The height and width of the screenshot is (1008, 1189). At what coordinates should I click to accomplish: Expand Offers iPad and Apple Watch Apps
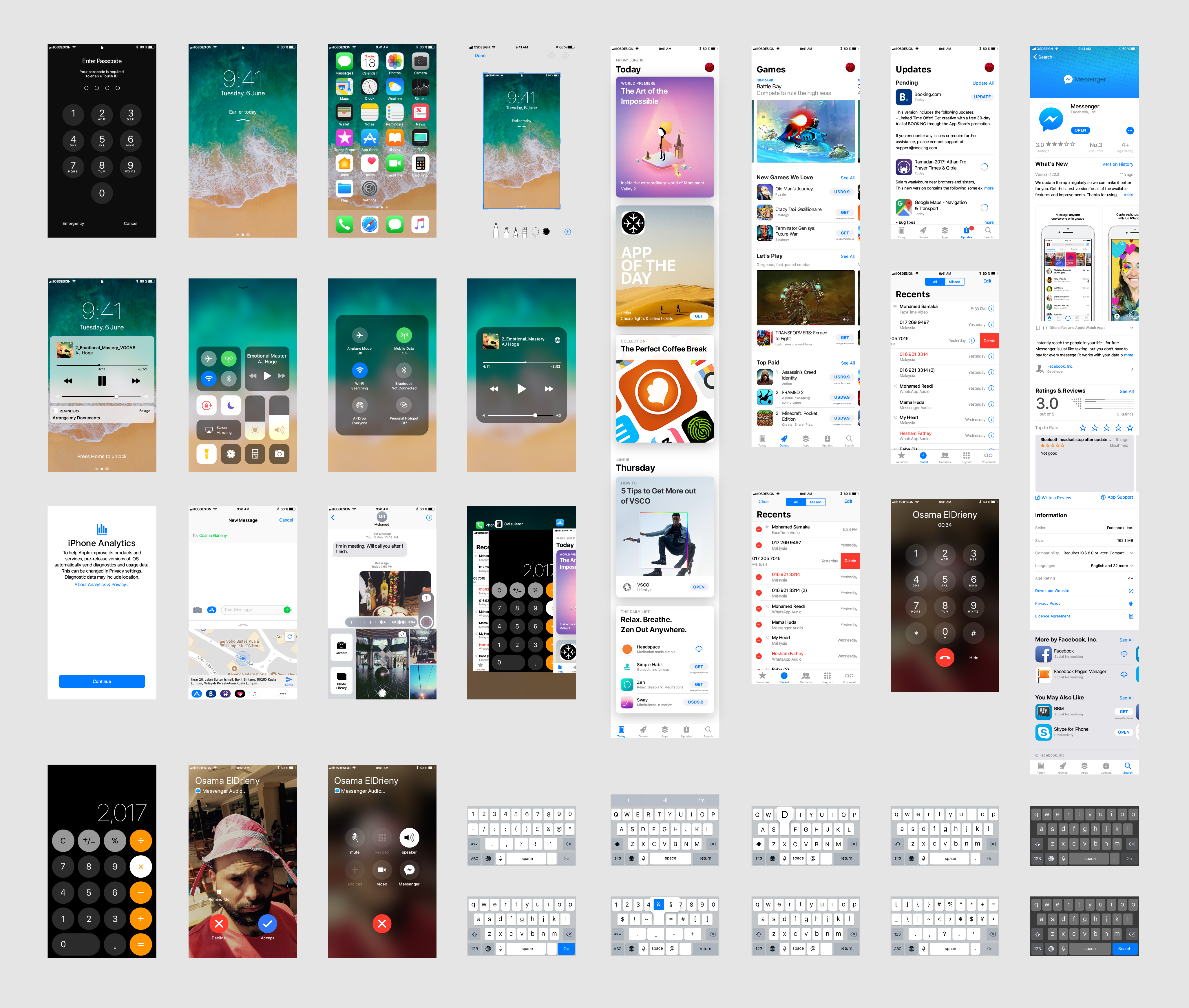1131,328
